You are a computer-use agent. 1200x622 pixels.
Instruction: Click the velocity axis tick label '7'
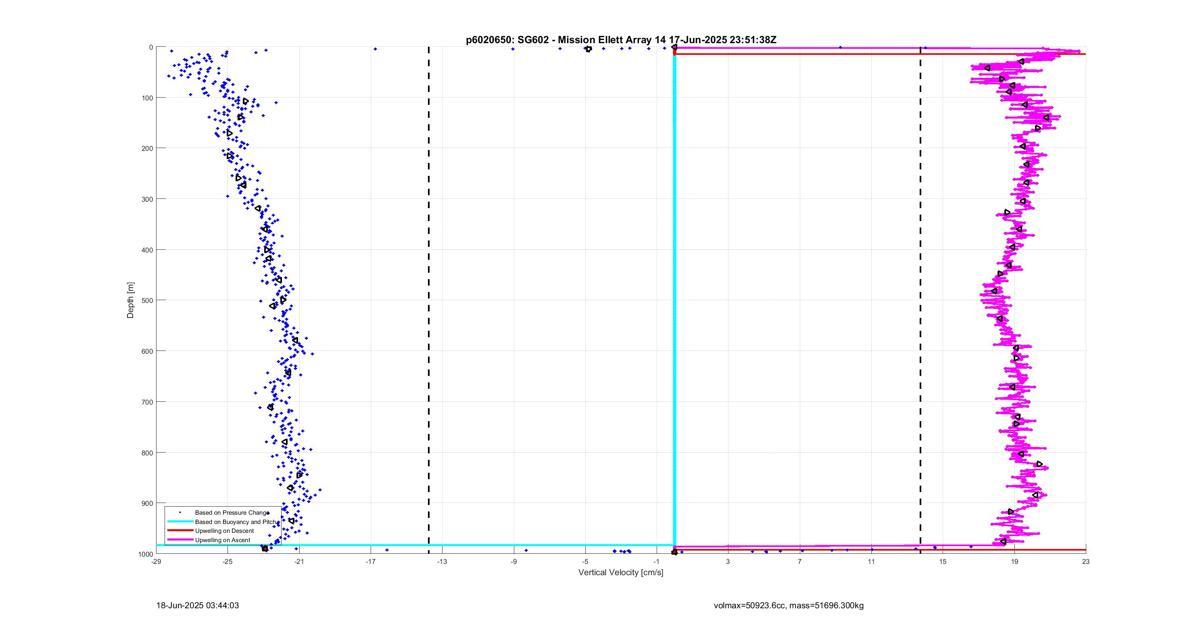pyautogui.click(x=800, y=563)
